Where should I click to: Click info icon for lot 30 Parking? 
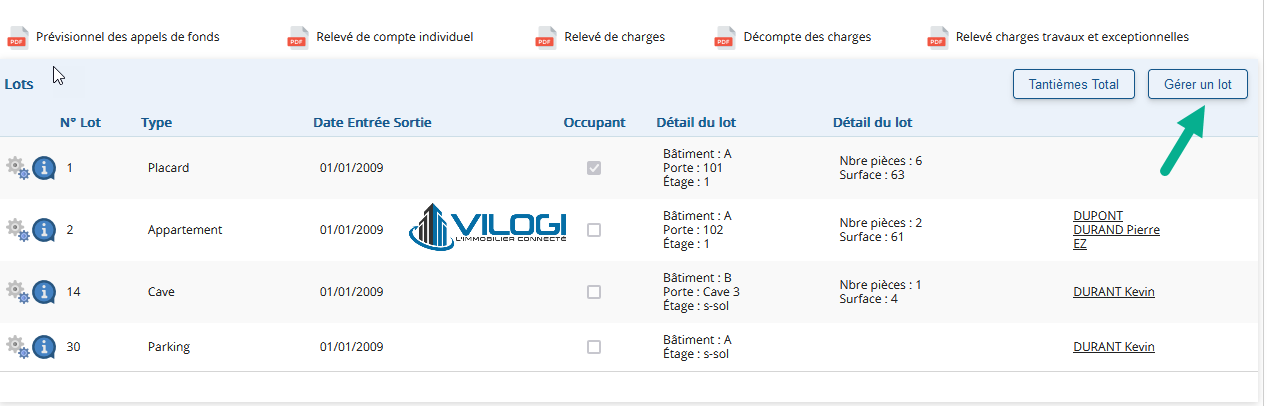(44, 347)
